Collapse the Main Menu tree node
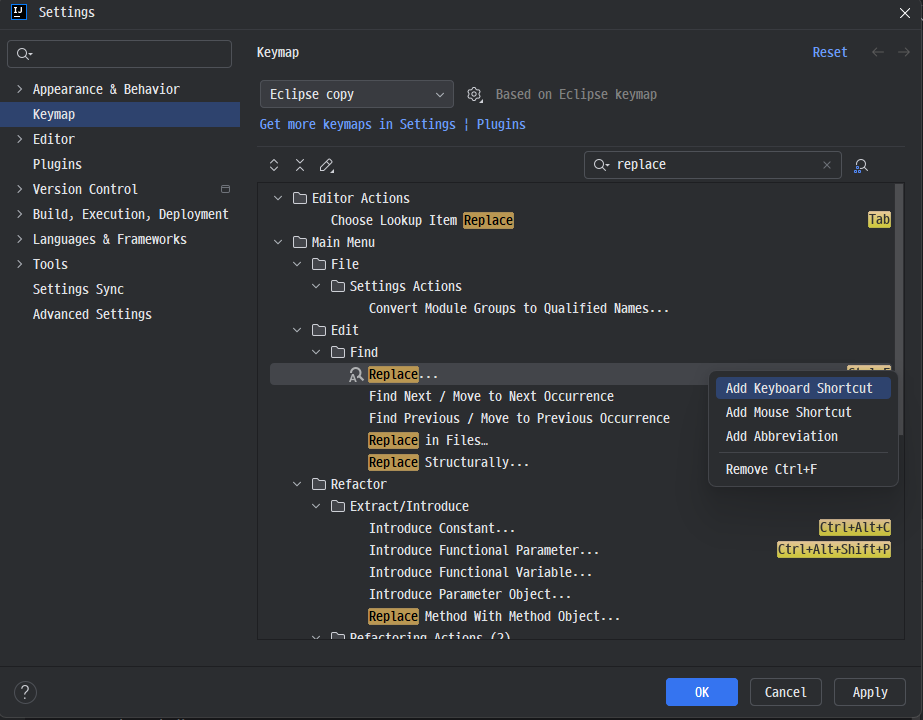923x720 pixels. (278, 242)
